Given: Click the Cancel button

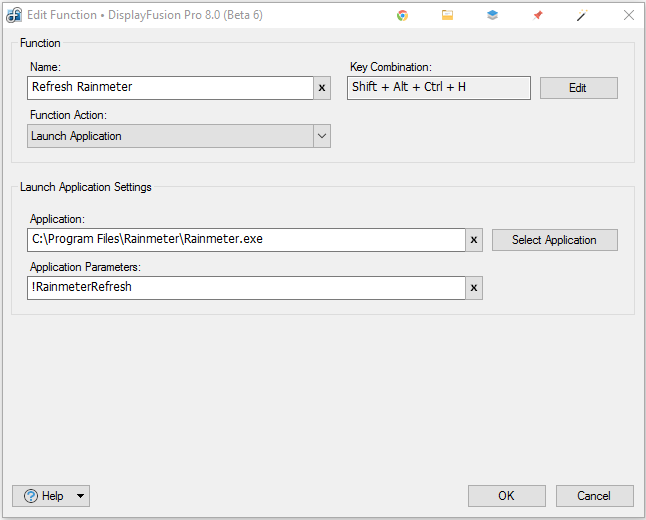Looking at the screenshot, I should point(594,496).
